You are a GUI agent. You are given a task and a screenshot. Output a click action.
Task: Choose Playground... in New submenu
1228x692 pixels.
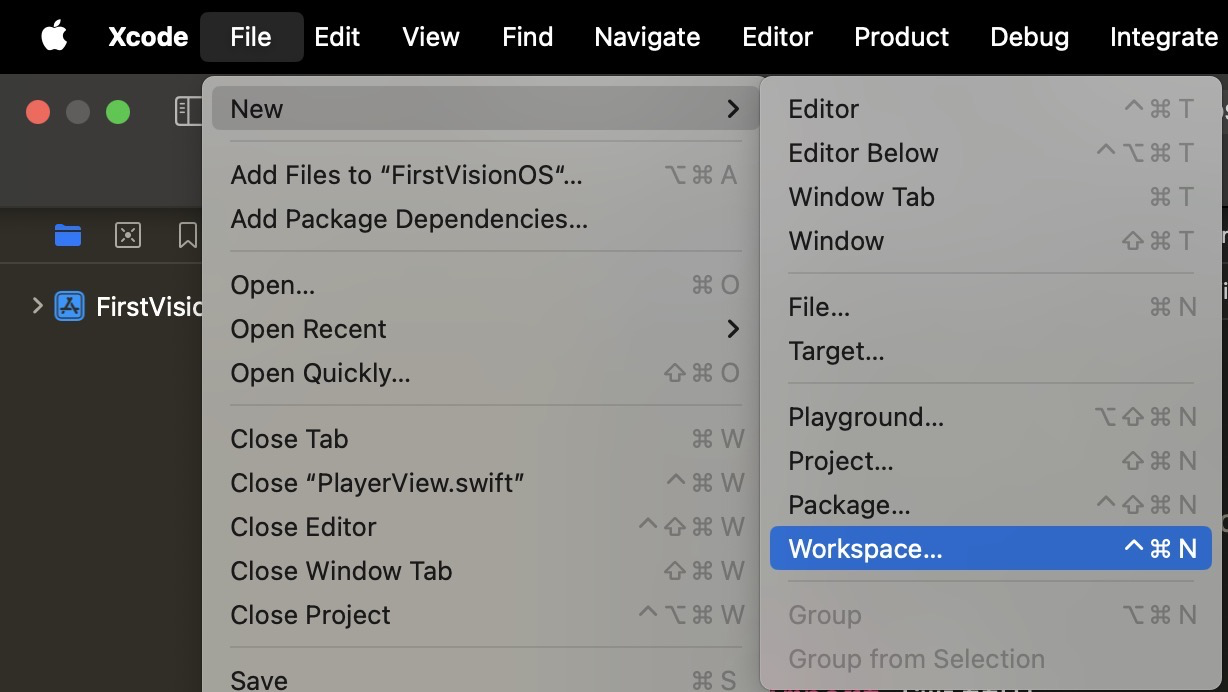point(991,417)
